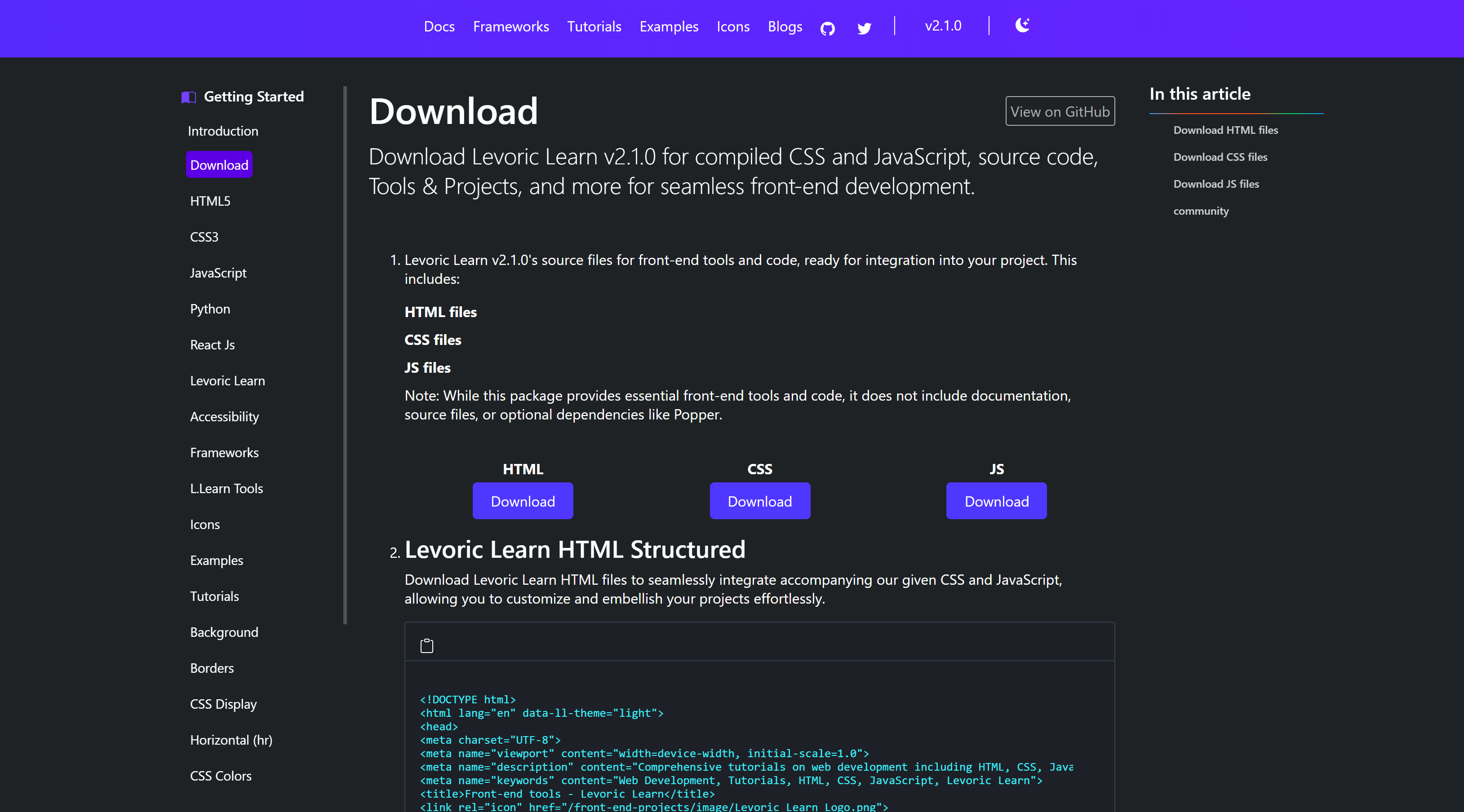Click the sidebar vertical scrollbar

pyautogui.click(x=345, y=355)
